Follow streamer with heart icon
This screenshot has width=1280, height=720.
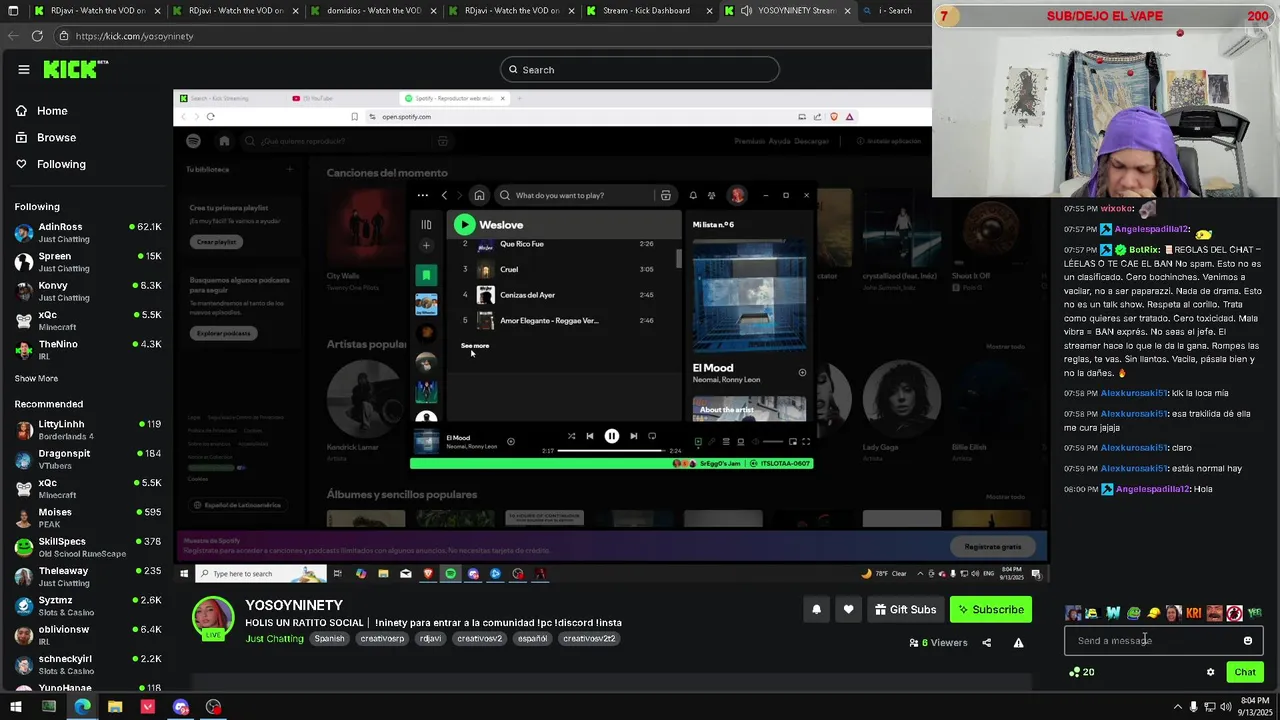click(848, 609)
